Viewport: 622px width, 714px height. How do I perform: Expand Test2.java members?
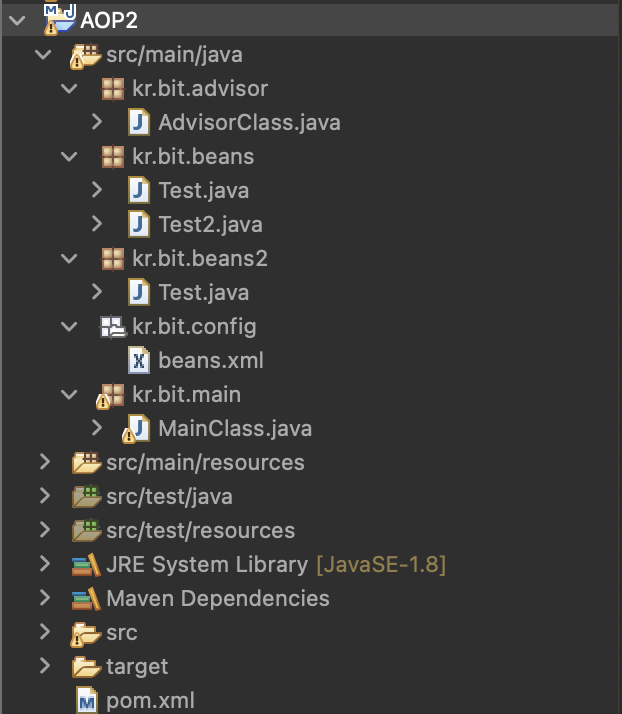tap(96, 224)
